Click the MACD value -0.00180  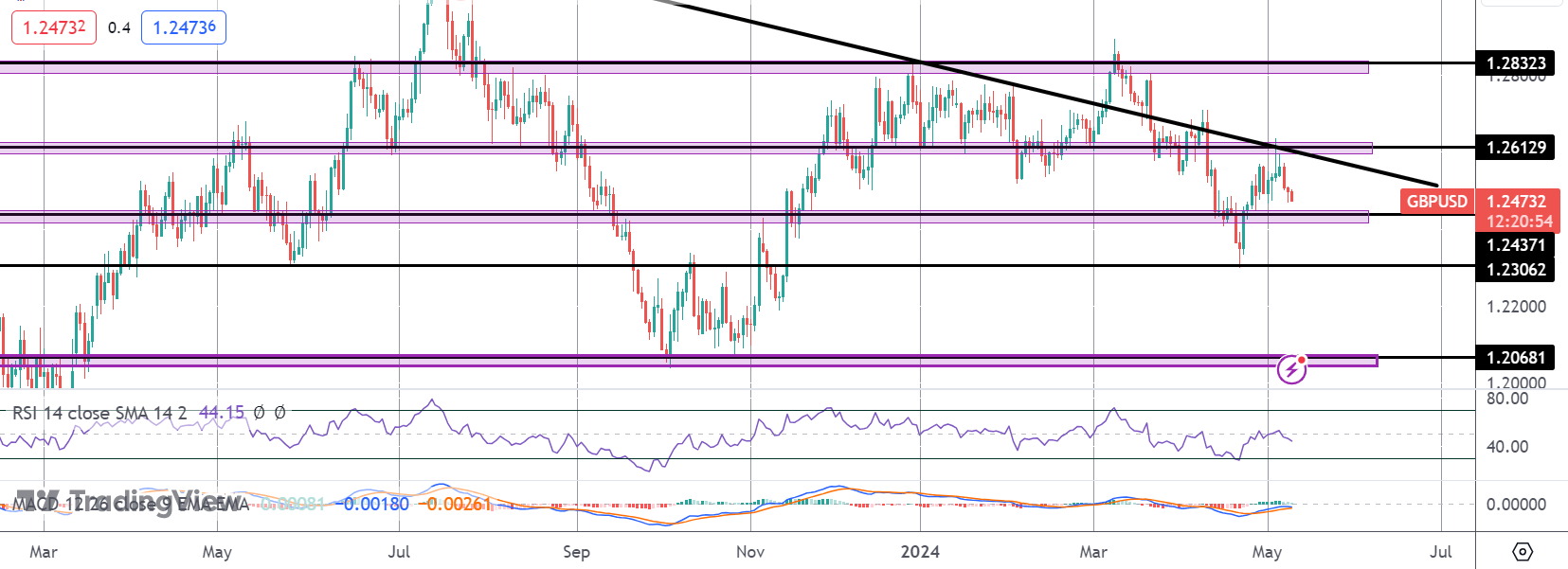374,504
